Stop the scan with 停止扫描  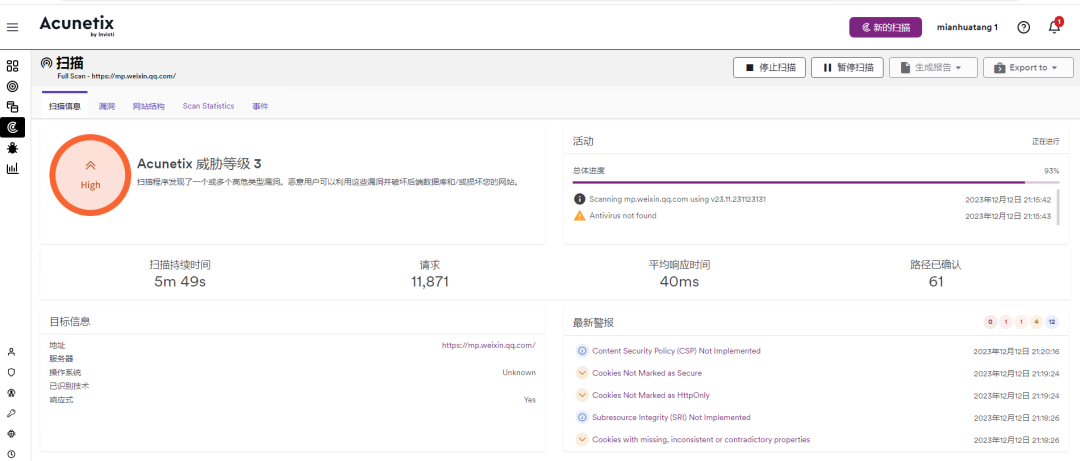(770, 68)
